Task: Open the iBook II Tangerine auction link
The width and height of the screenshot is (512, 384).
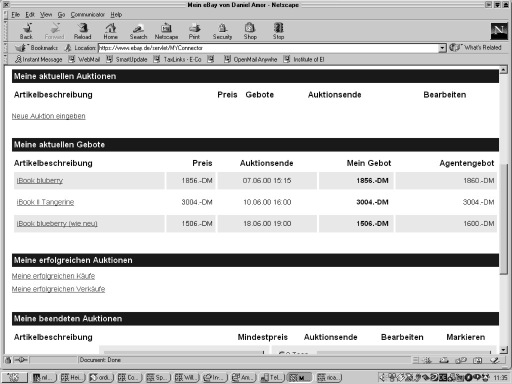Action: point(45,202)
